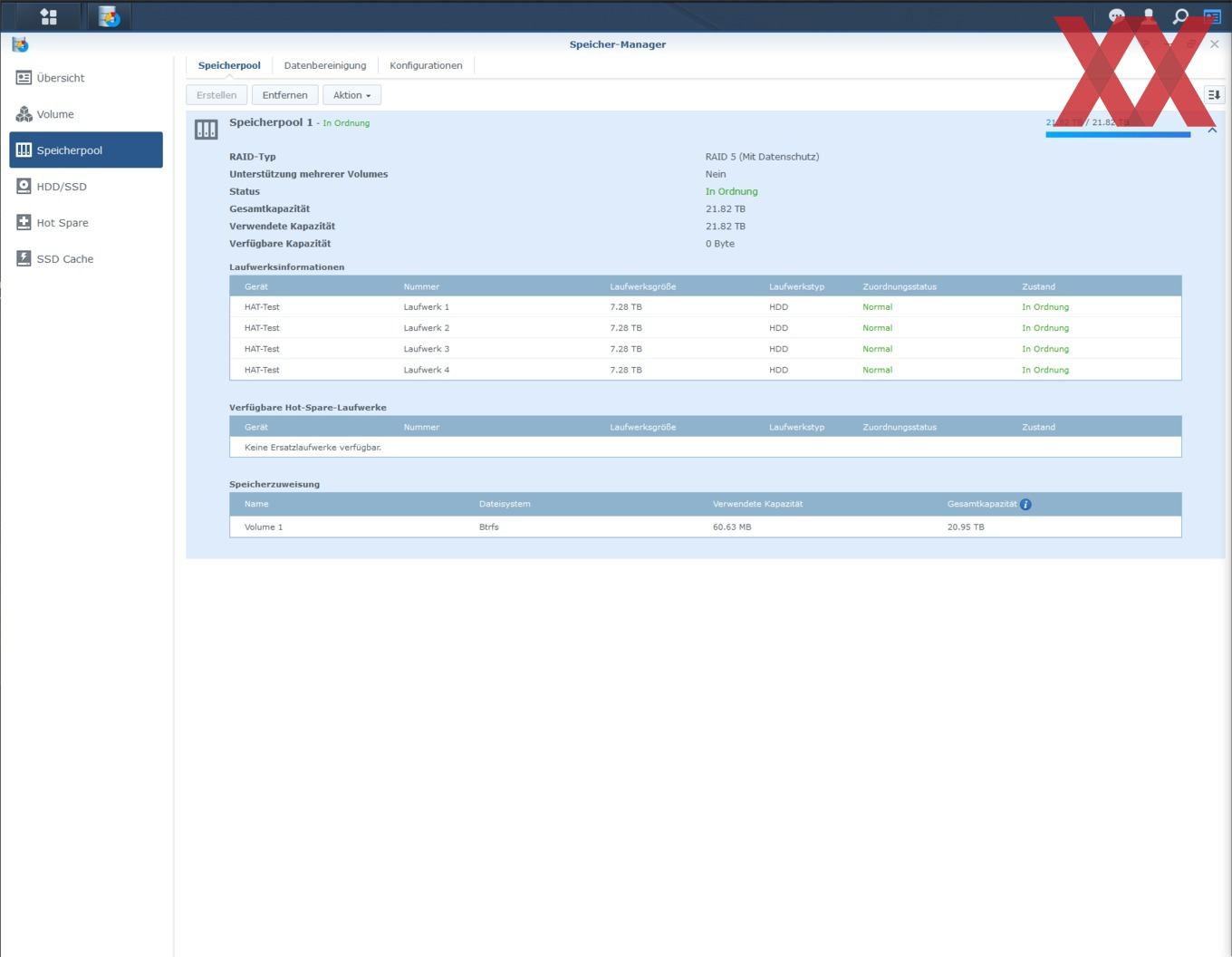The height and width of the screenshot is (957, 1232).
Task: Click the Hot Spare sidebar icon
Action: pos(24,222)
